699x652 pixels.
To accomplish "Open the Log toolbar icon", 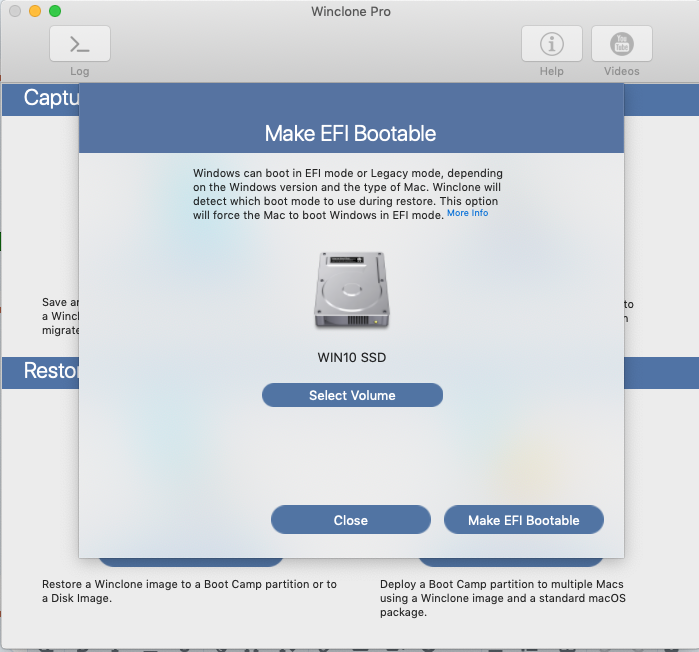I will (80, 44).
